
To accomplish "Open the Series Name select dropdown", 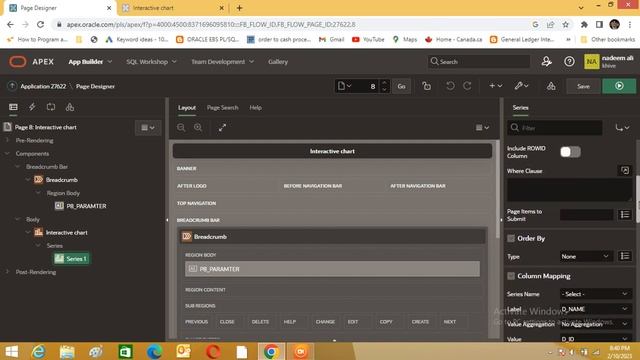I will (x=595, y=294).
